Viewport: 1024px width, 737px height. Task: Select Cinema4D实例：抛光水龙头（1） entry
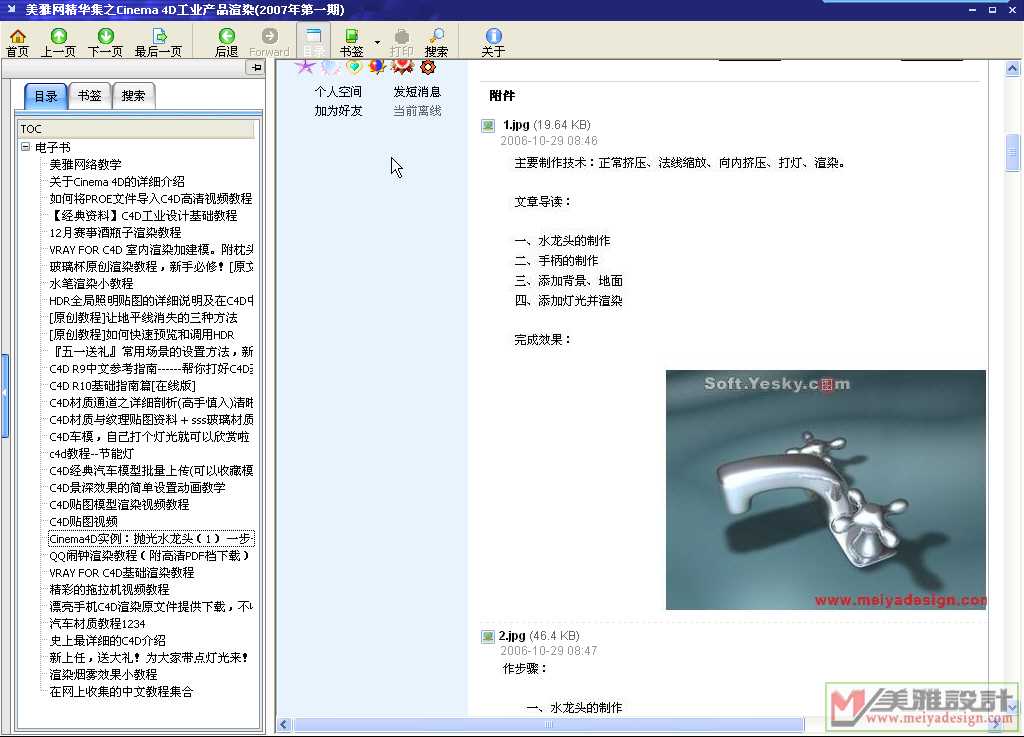[x=152, y=538]
